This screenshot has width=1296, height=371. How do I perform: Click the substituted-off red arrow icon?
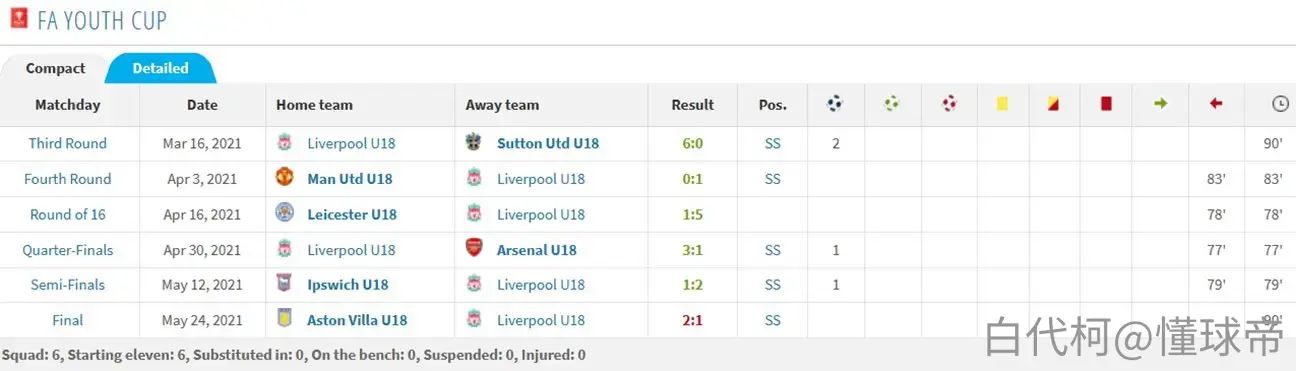(x=1216, y=103)
